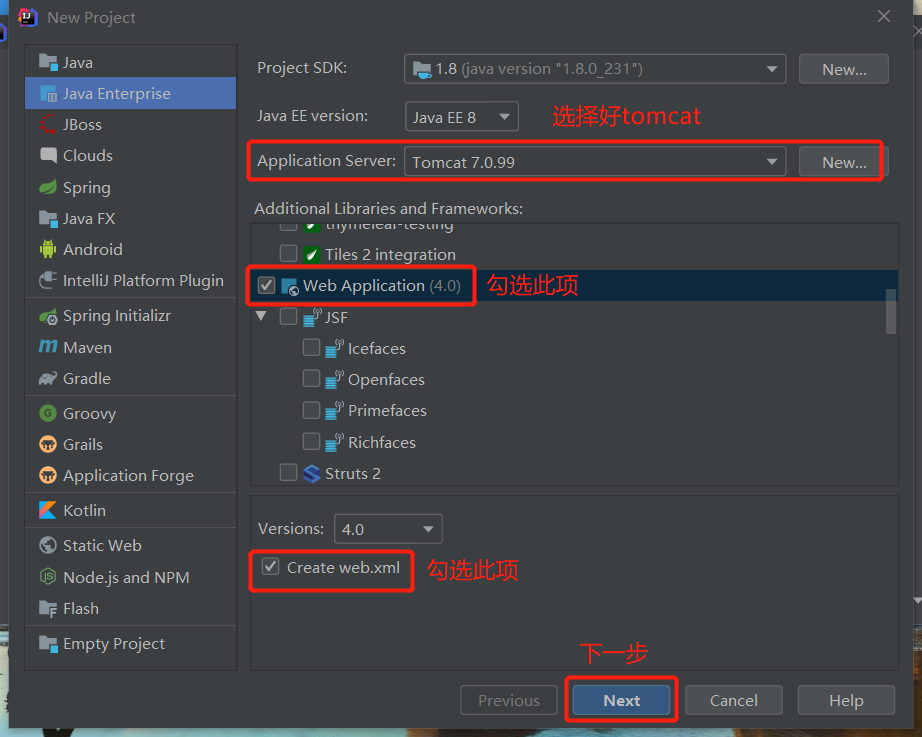Select the Java project type icon
The image size is (922, 737).
(48, 62)
